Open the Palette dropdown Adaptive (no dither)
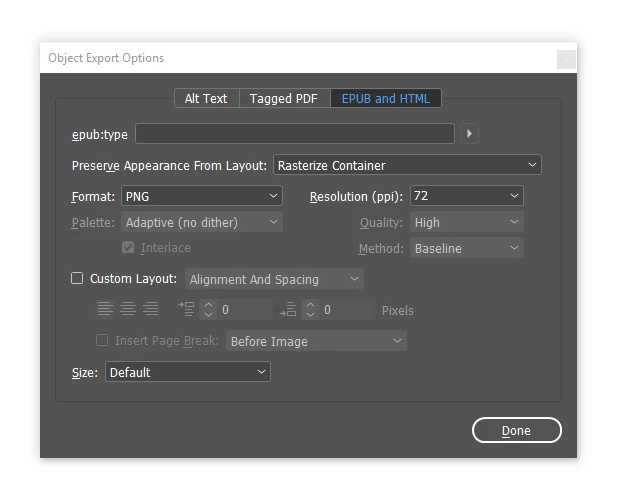 click(202, 222)
